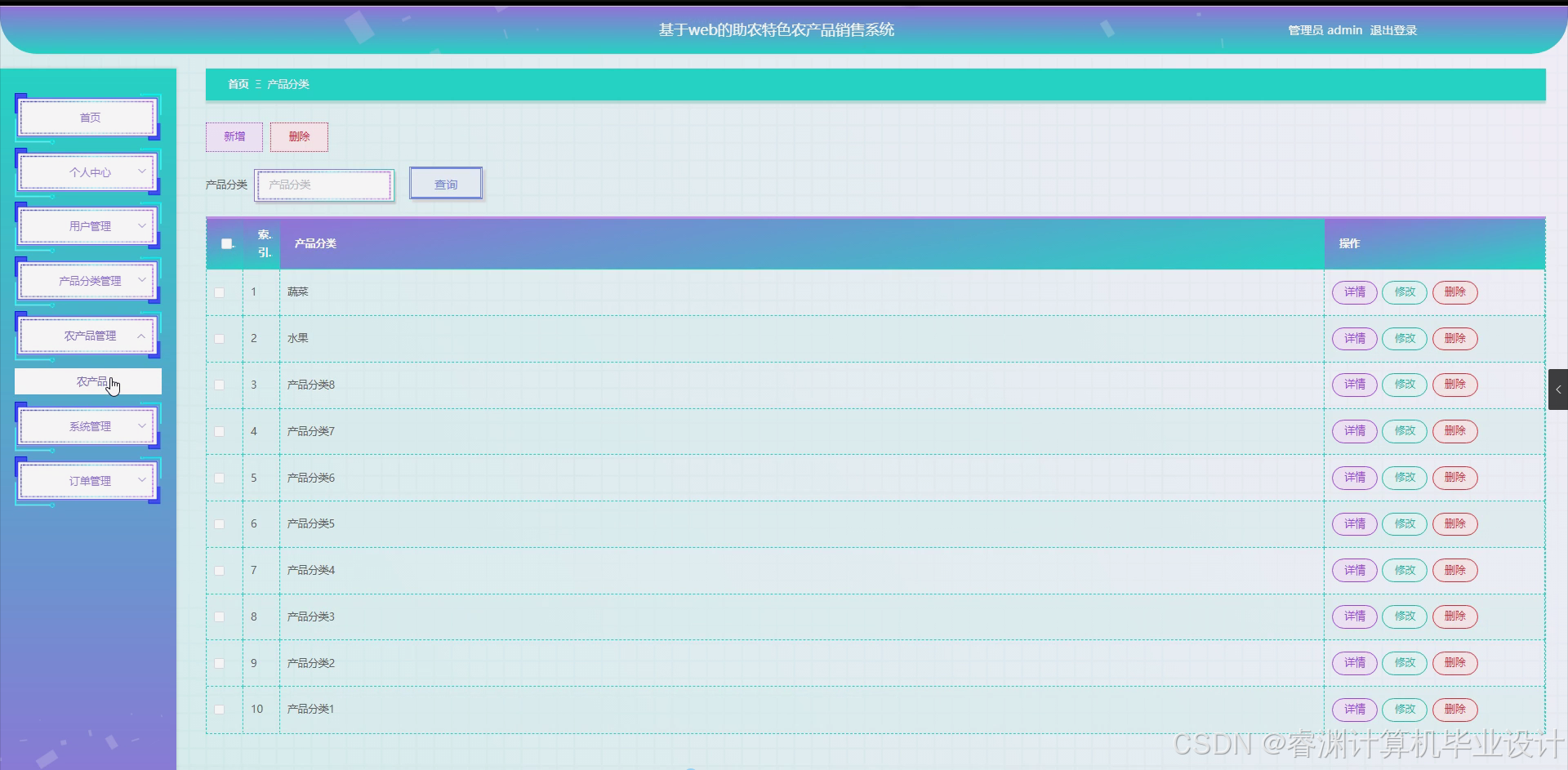The height and width of the screenshot is (770, 1568).
Task: Open 详情 for 产品分类6
Action: (1355, 478)
